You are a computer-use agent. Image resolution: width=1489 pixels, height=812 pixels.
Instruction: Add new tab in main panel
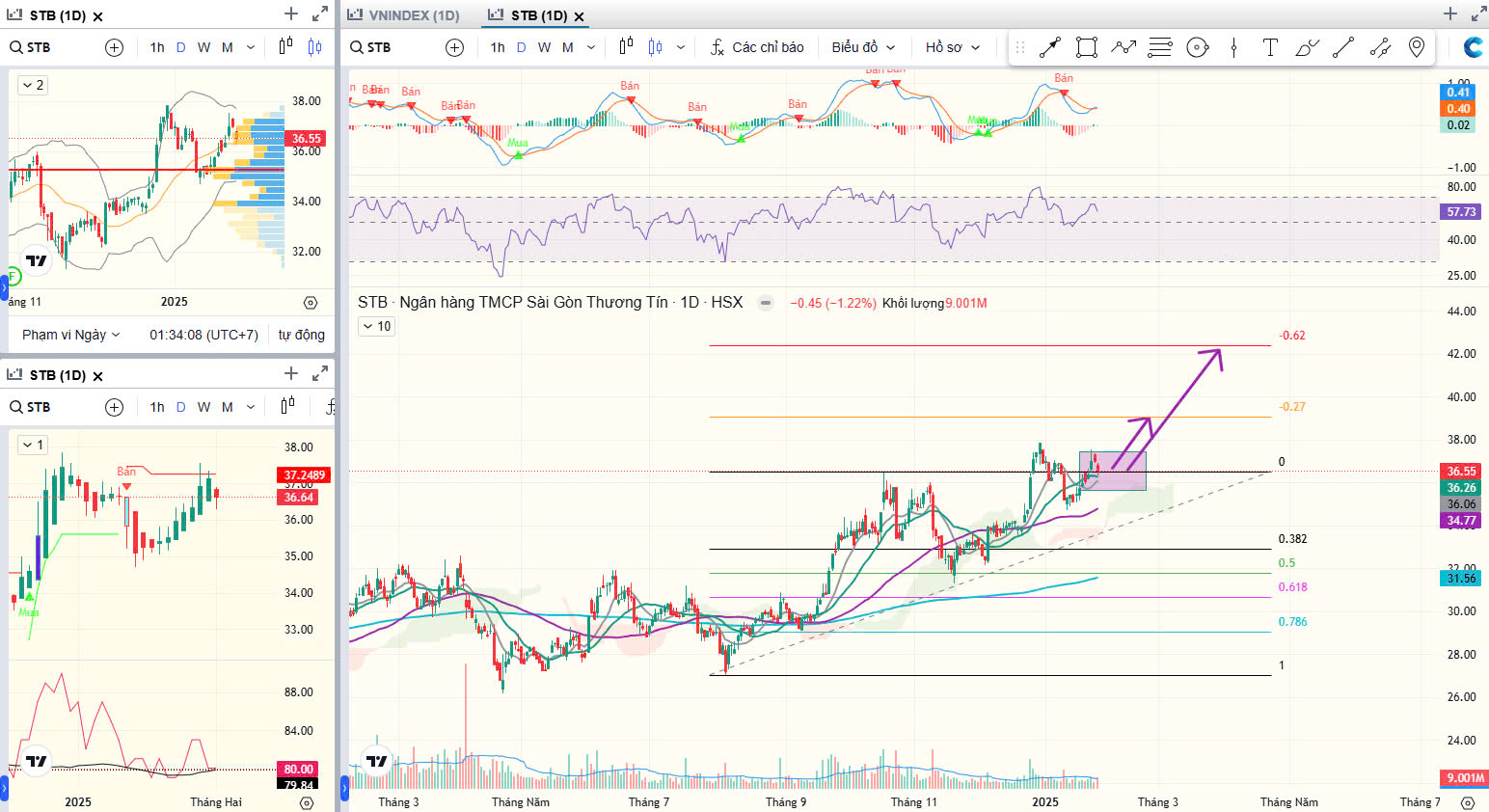click(1450, 14)
